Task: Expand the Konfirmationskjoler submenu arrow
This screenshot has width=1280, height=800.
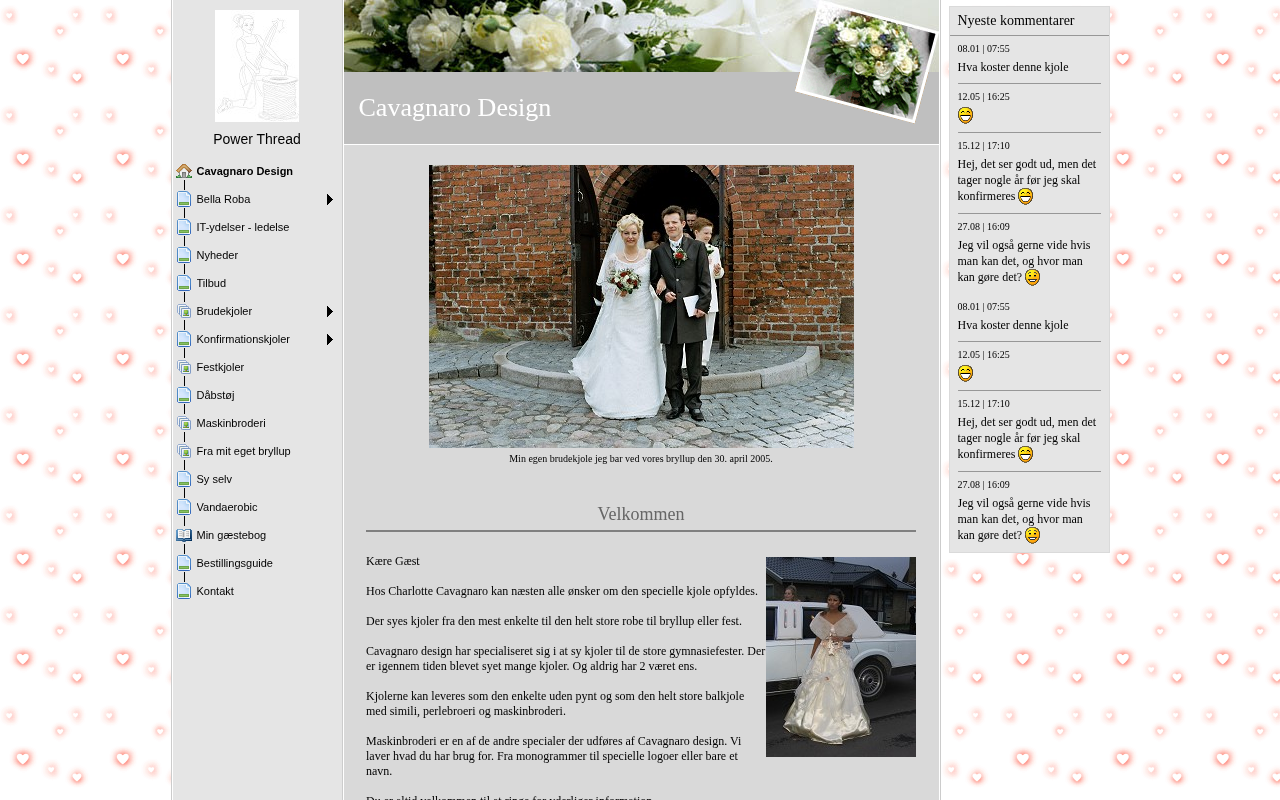Action: pyautogui.click(x=330, y=340)
